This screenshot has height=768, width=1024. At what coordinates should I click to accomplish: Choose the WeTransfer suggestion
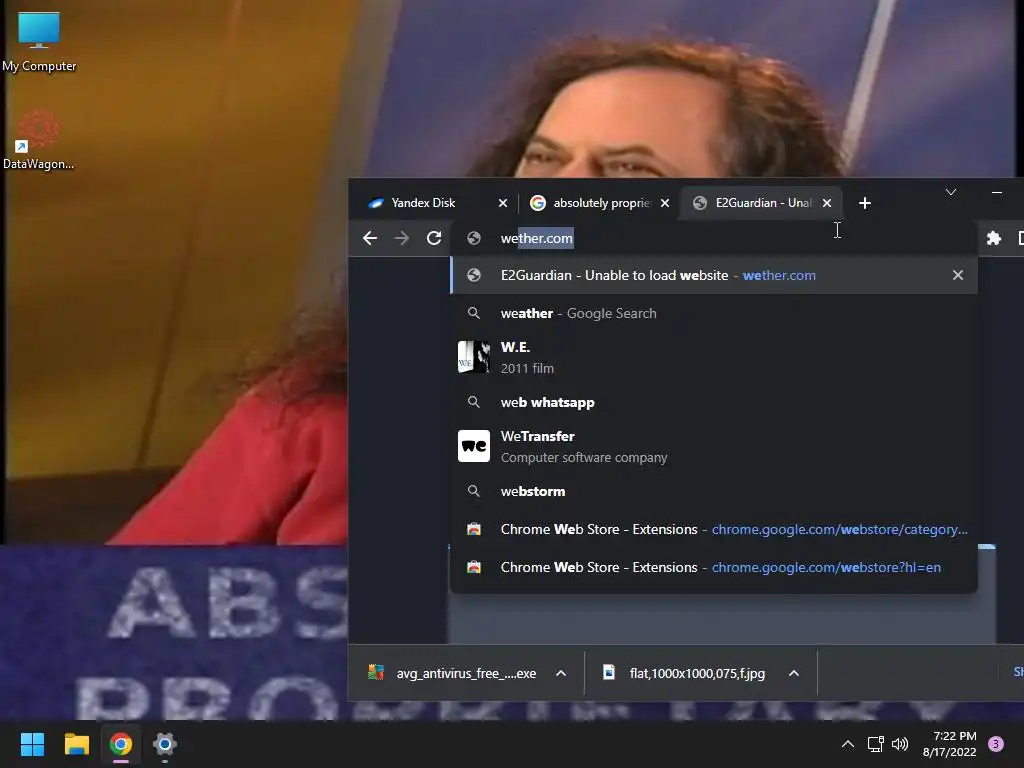point(714,447)
